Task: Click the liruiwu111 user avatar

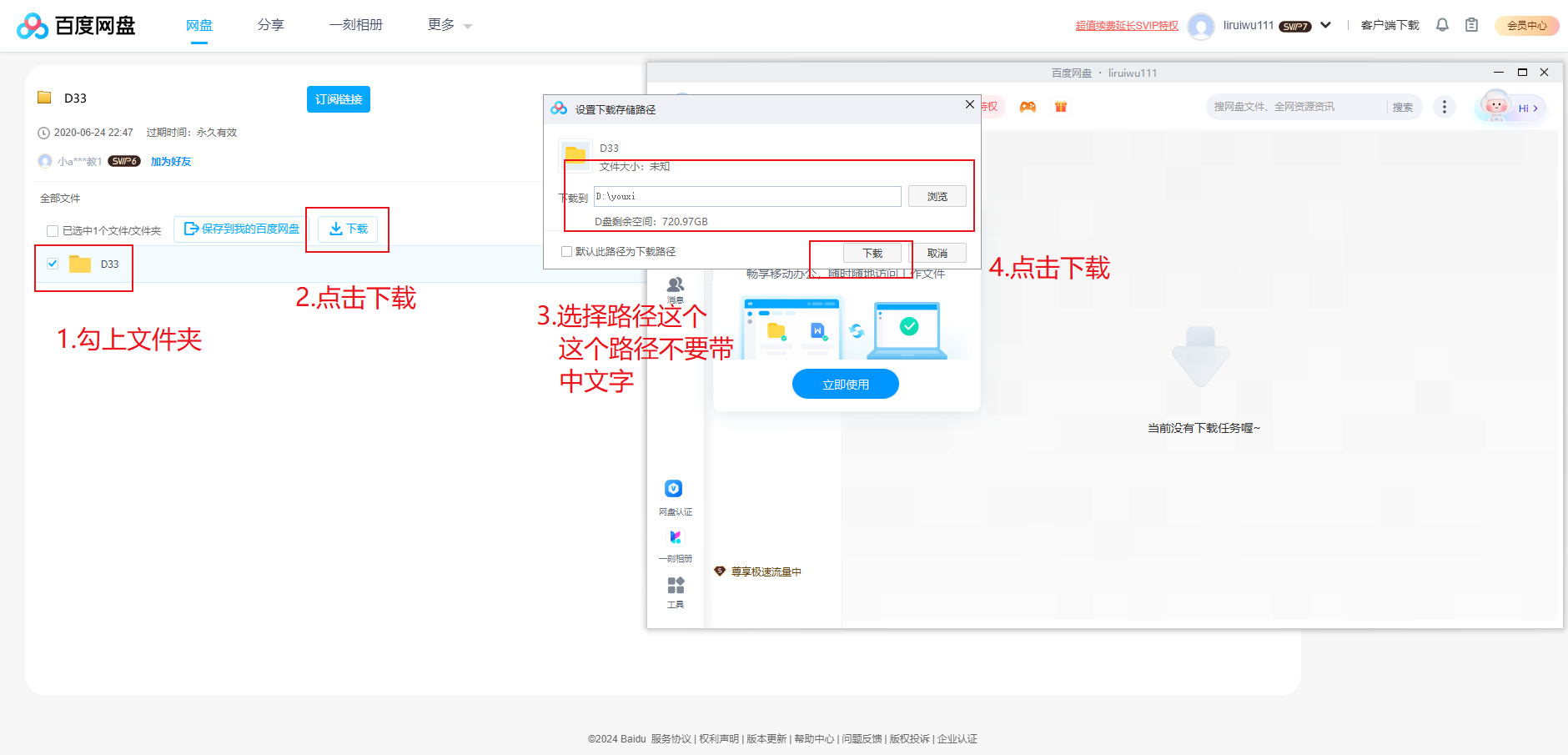Action: (x=1200, y=26)
